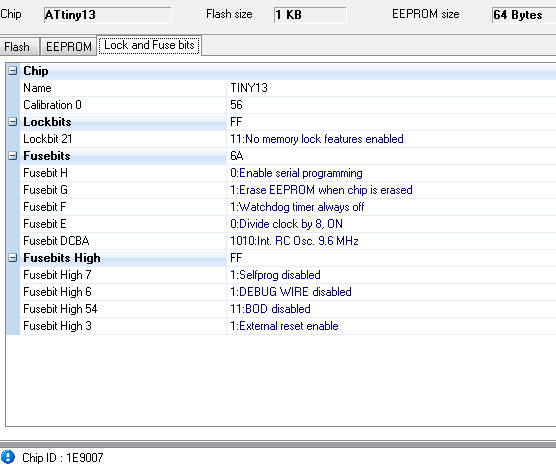The width and height of the screenshot is (556, 466).
Task: Select the Fusebit High 7 row label
Action: coord(57,275)
